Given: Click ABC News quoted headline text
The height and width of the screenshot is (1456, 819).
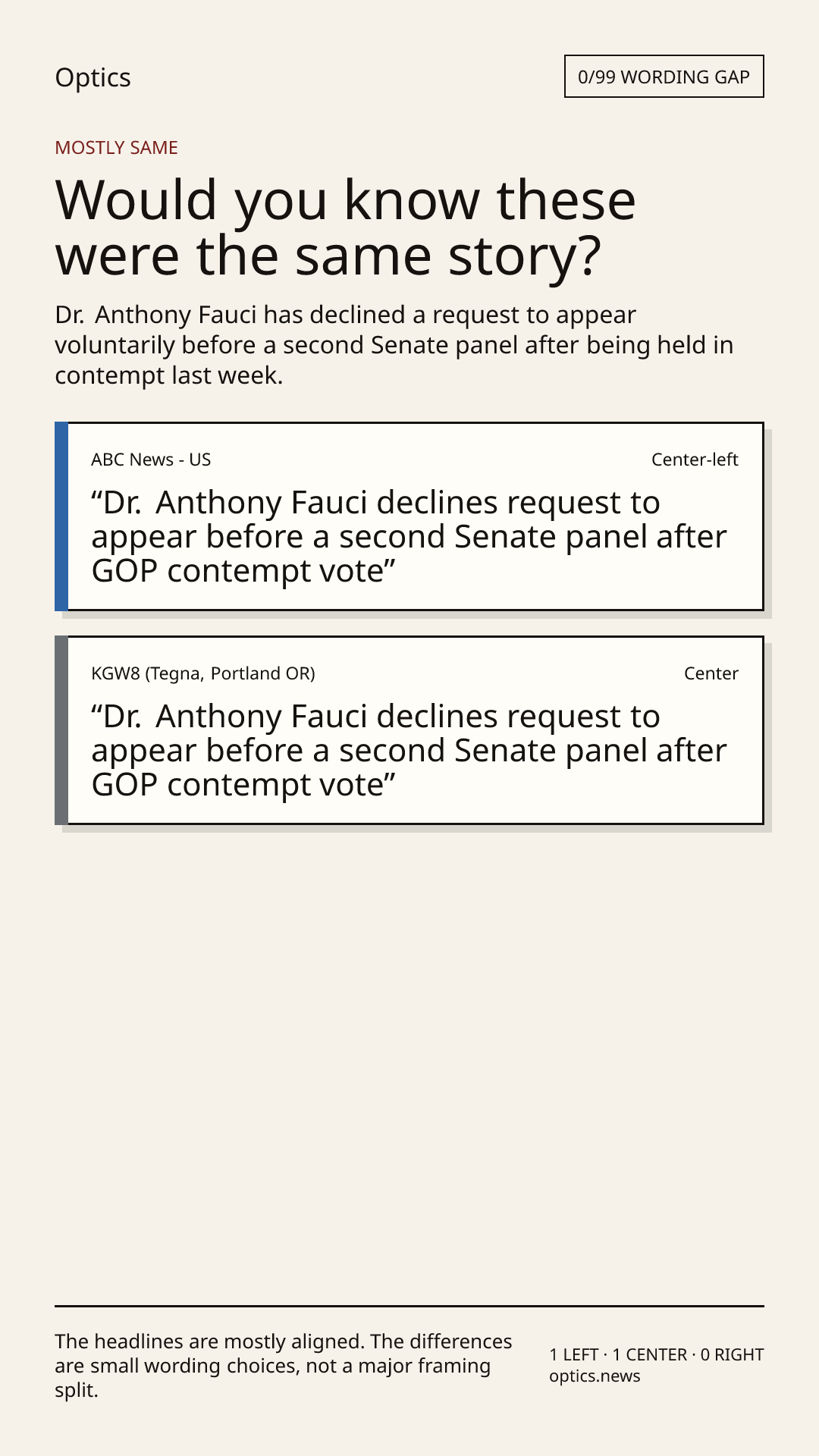Looking at the screenshot, I should tap(409, 537).
